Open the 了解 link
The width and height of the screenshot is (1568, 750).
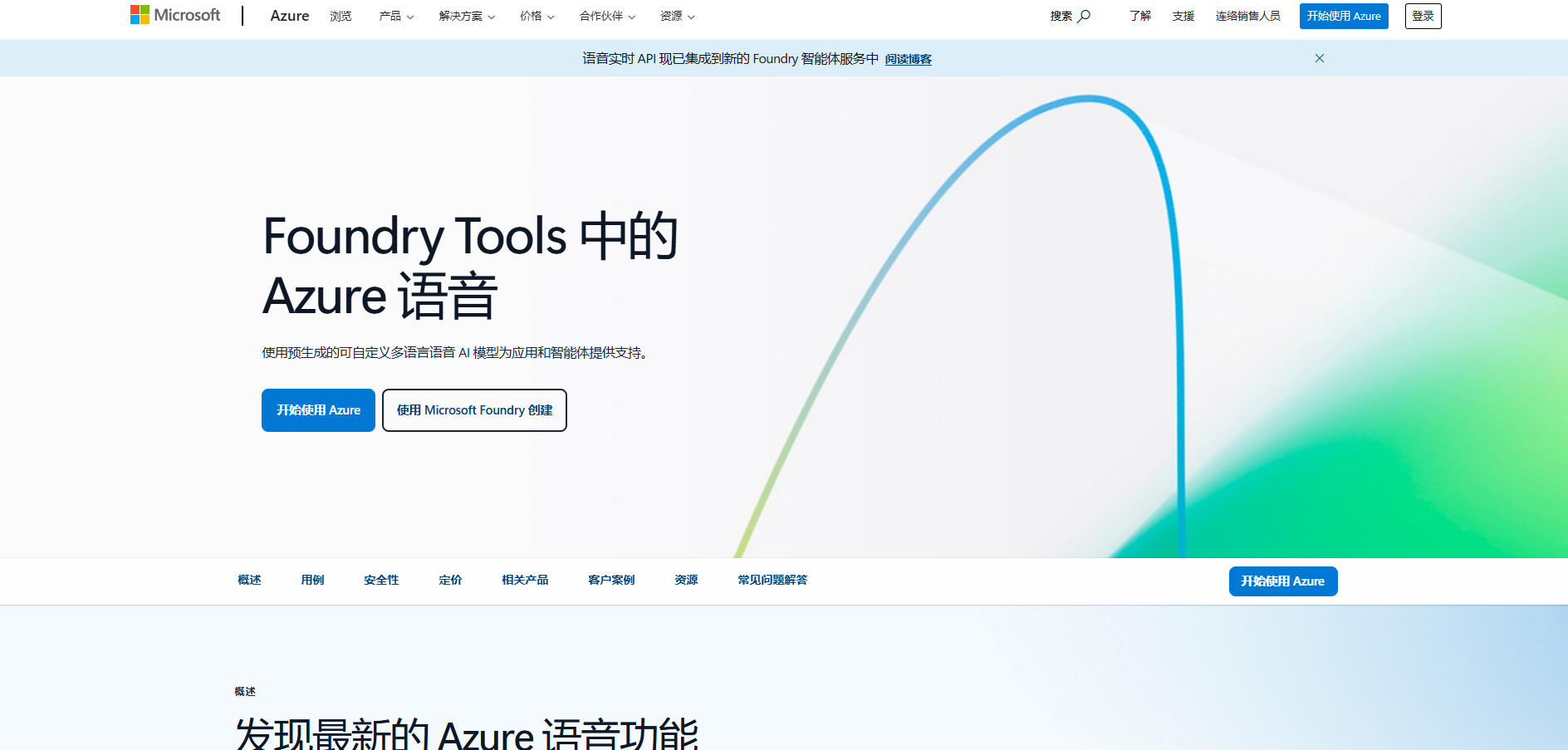pyautogui.click(x=1140, y=16)
